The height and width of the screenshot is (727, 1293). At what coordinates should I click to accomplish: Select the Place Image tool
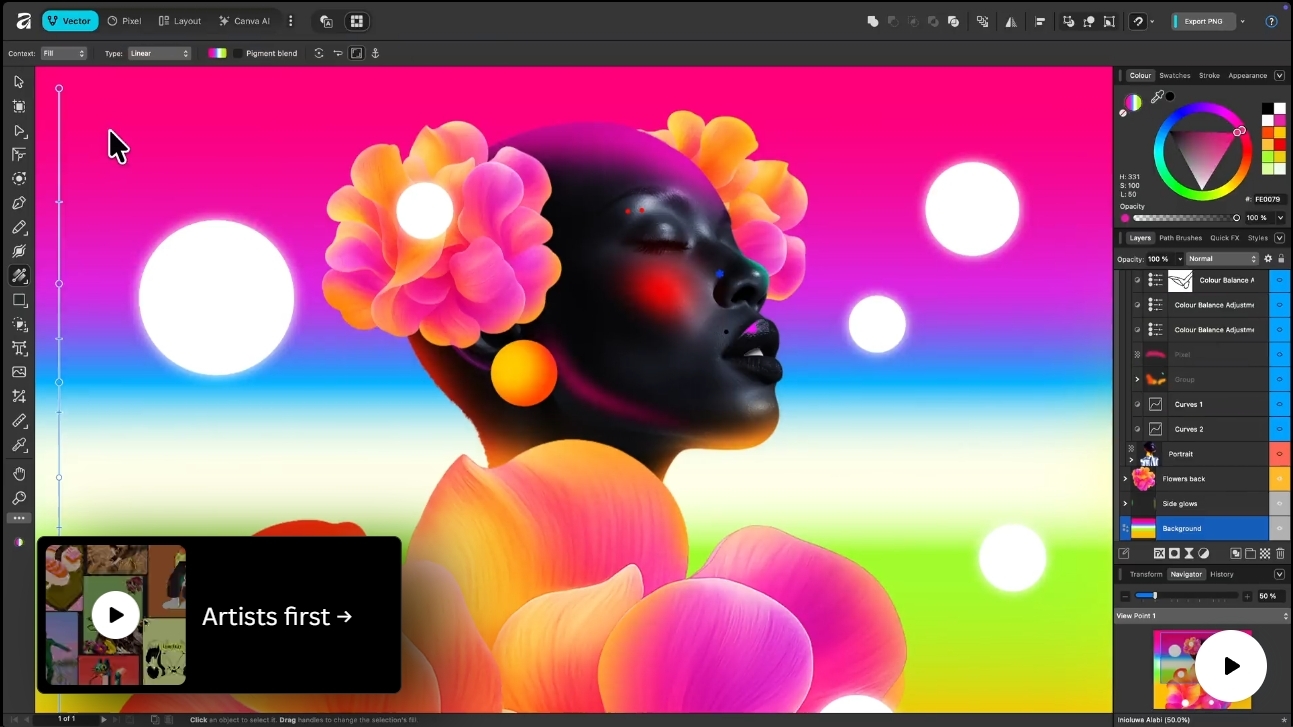point(19,372)
